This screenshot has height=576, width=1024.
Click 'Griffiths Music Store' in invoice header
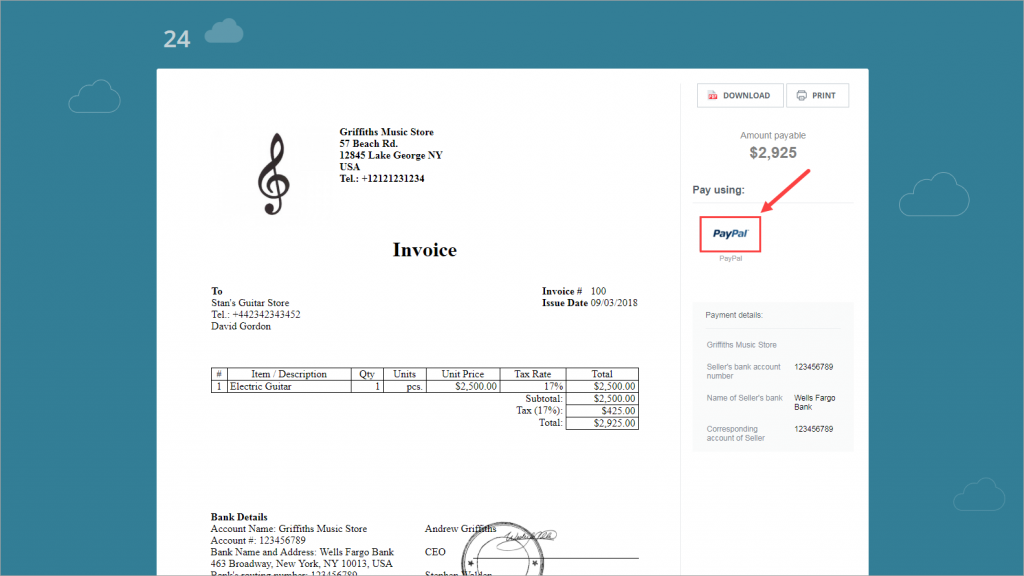[387, 132]
